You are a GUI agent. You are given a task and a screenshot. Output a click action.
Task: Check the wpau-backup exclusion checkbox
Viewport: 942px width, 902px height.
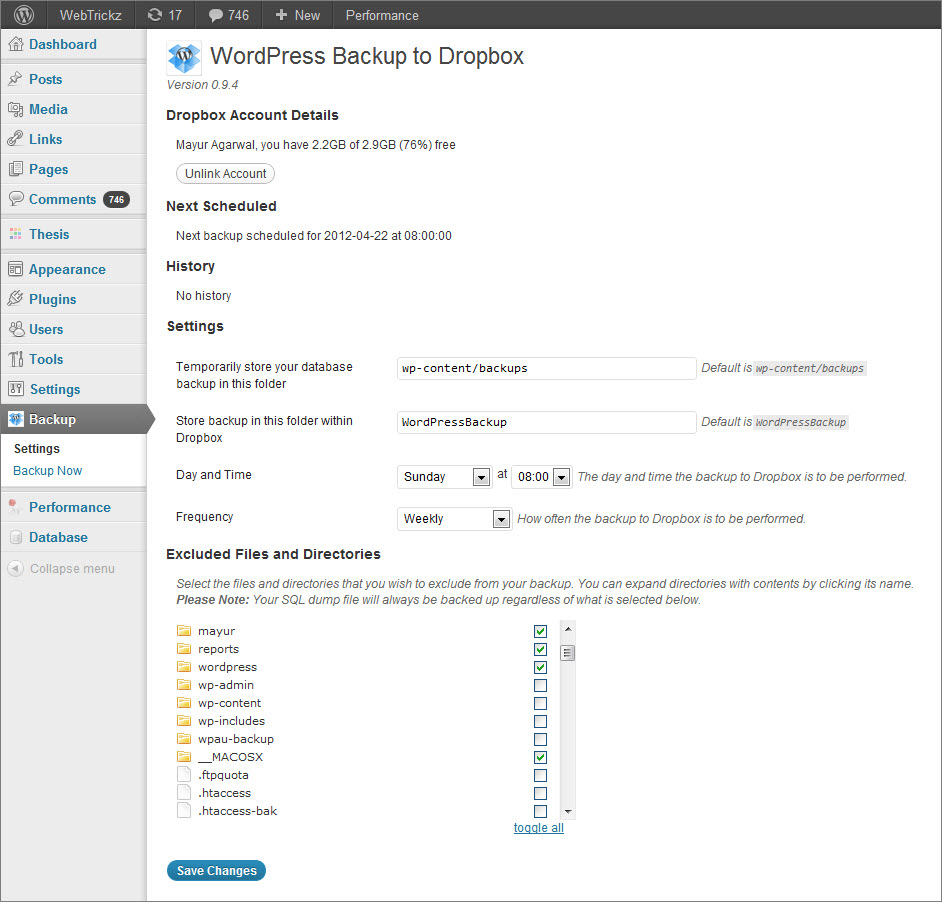tap(540, 739)
